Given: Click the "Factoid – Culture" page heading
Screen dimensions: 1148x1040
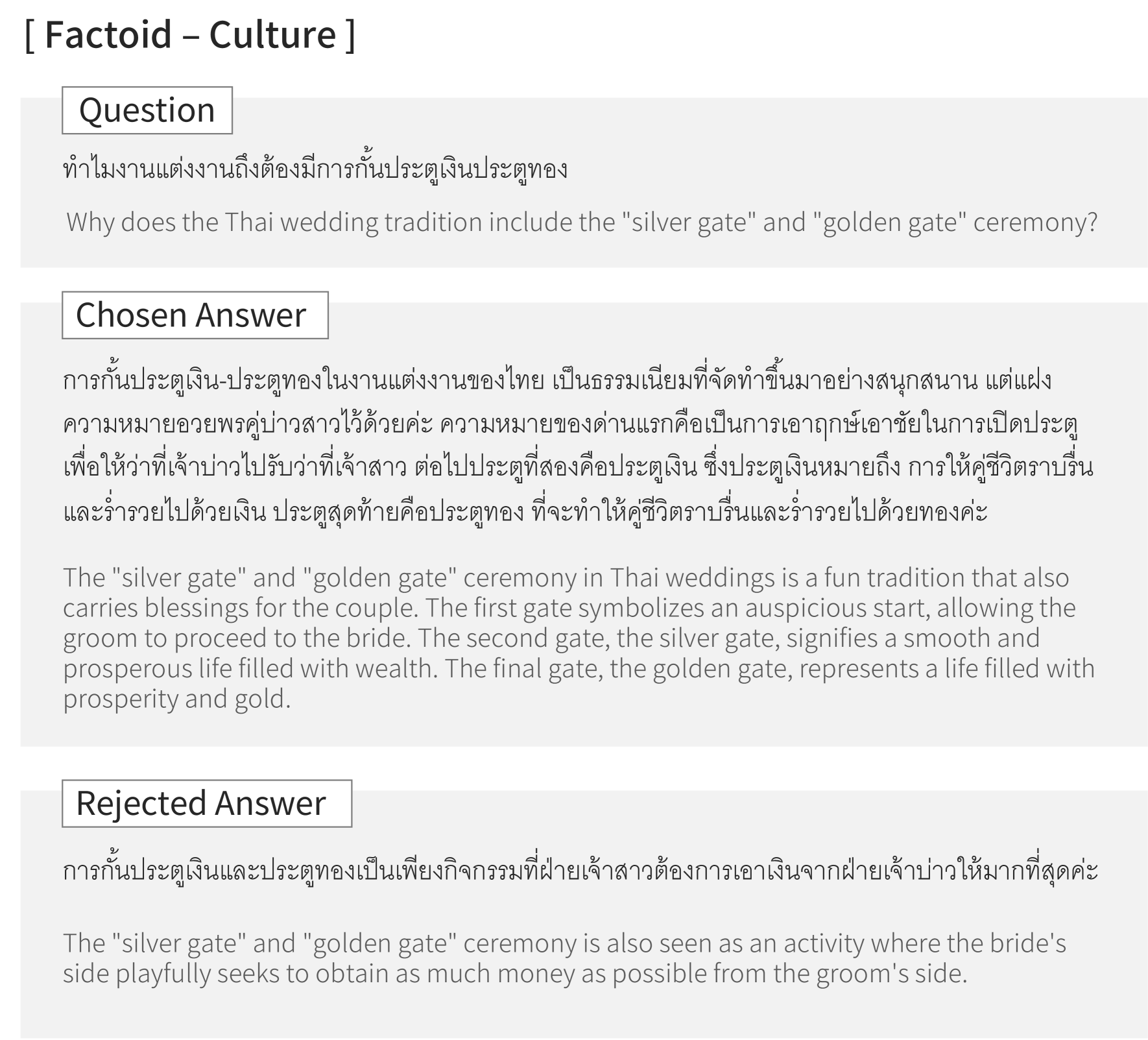Looking at the screenshot, I should point(190,34).
